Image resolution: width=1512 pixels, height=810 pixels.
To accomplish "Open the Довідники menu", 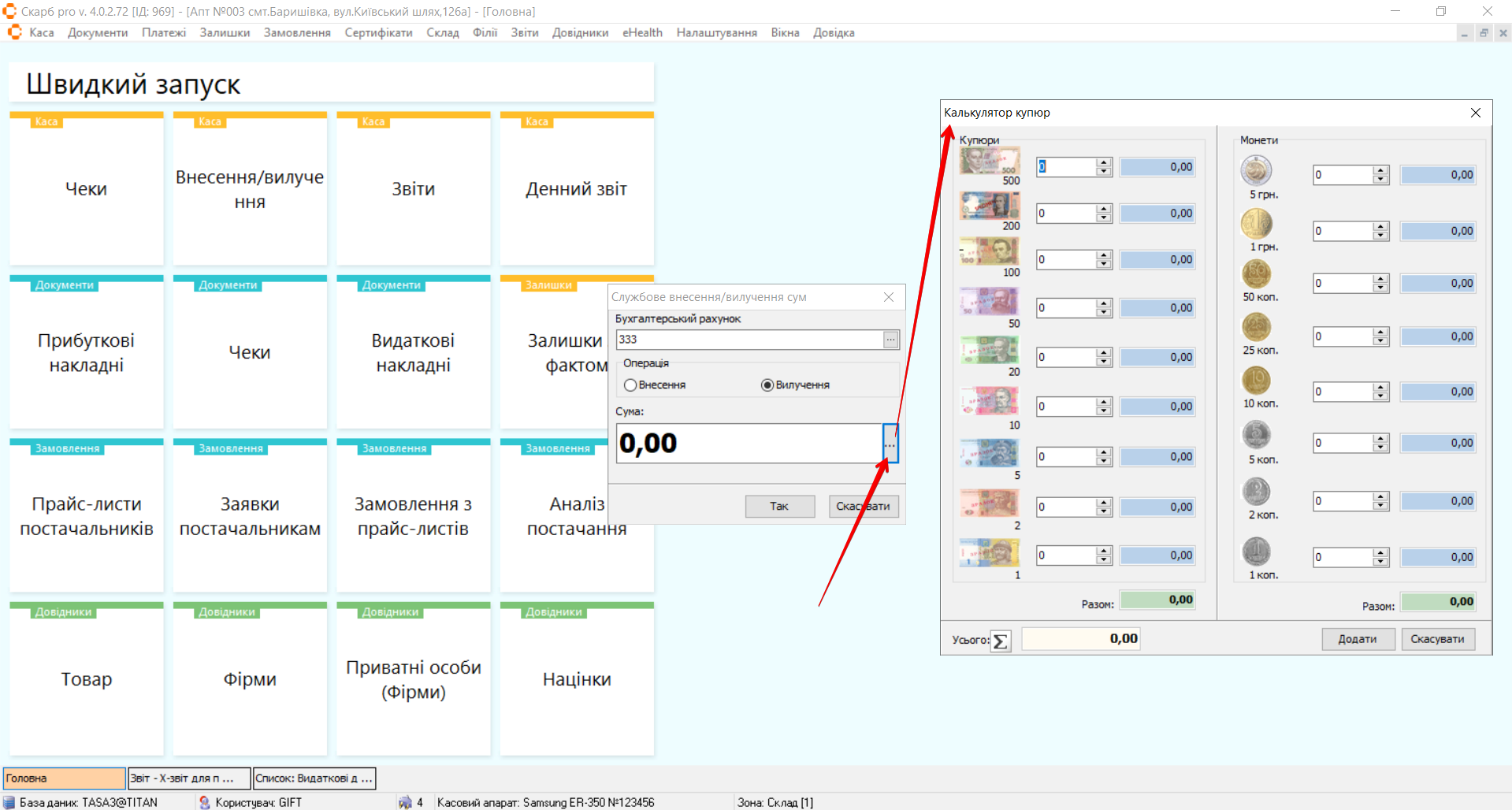I will coord(580,32).
